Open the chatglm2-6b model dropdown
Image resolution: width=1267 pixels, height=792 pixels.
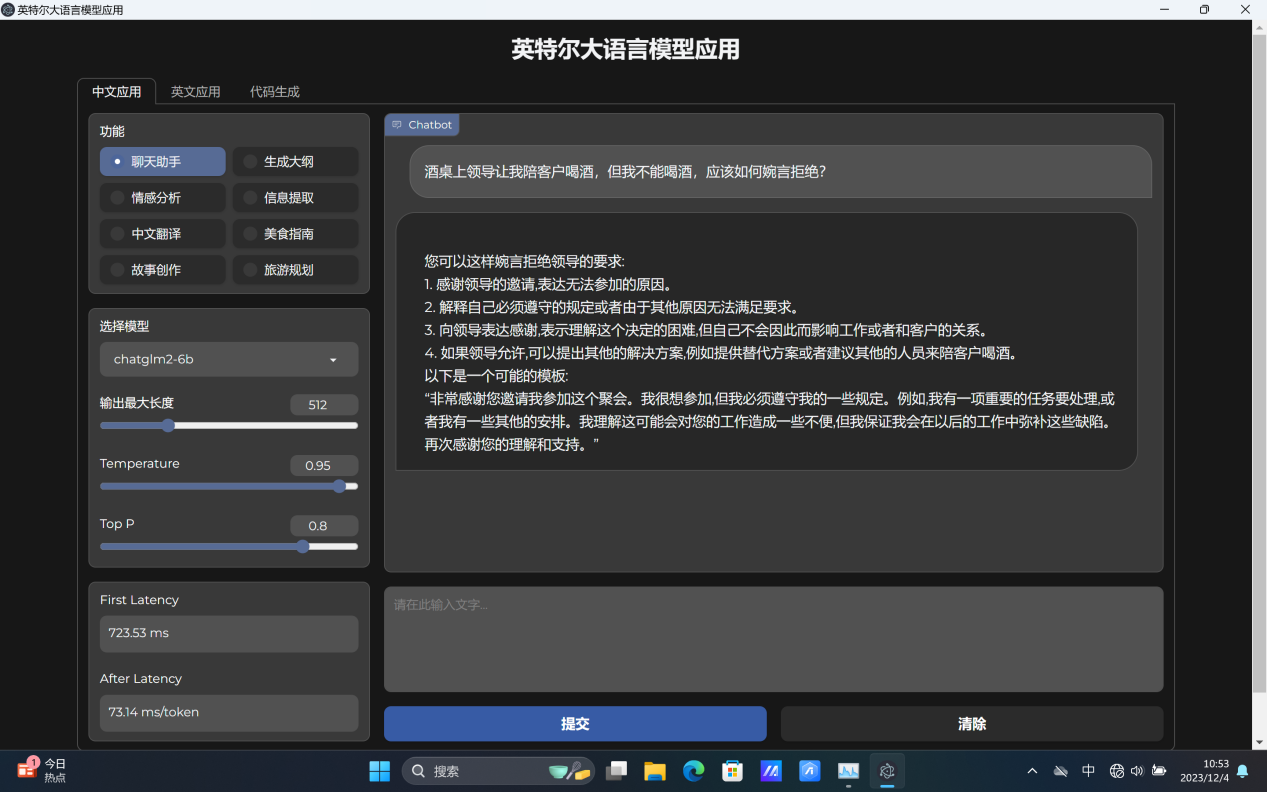229,360
